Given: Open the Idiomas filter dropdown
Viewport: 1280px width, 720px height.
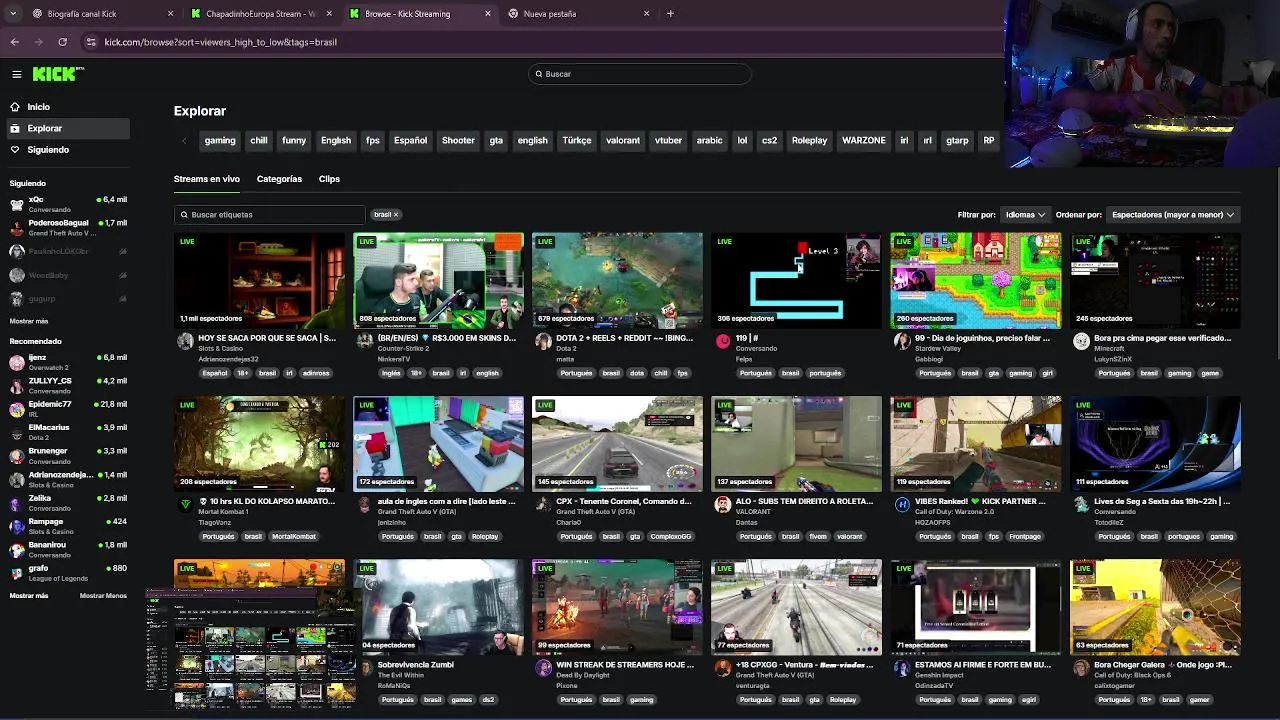Looking at the screenshot, I should 1025,215.
